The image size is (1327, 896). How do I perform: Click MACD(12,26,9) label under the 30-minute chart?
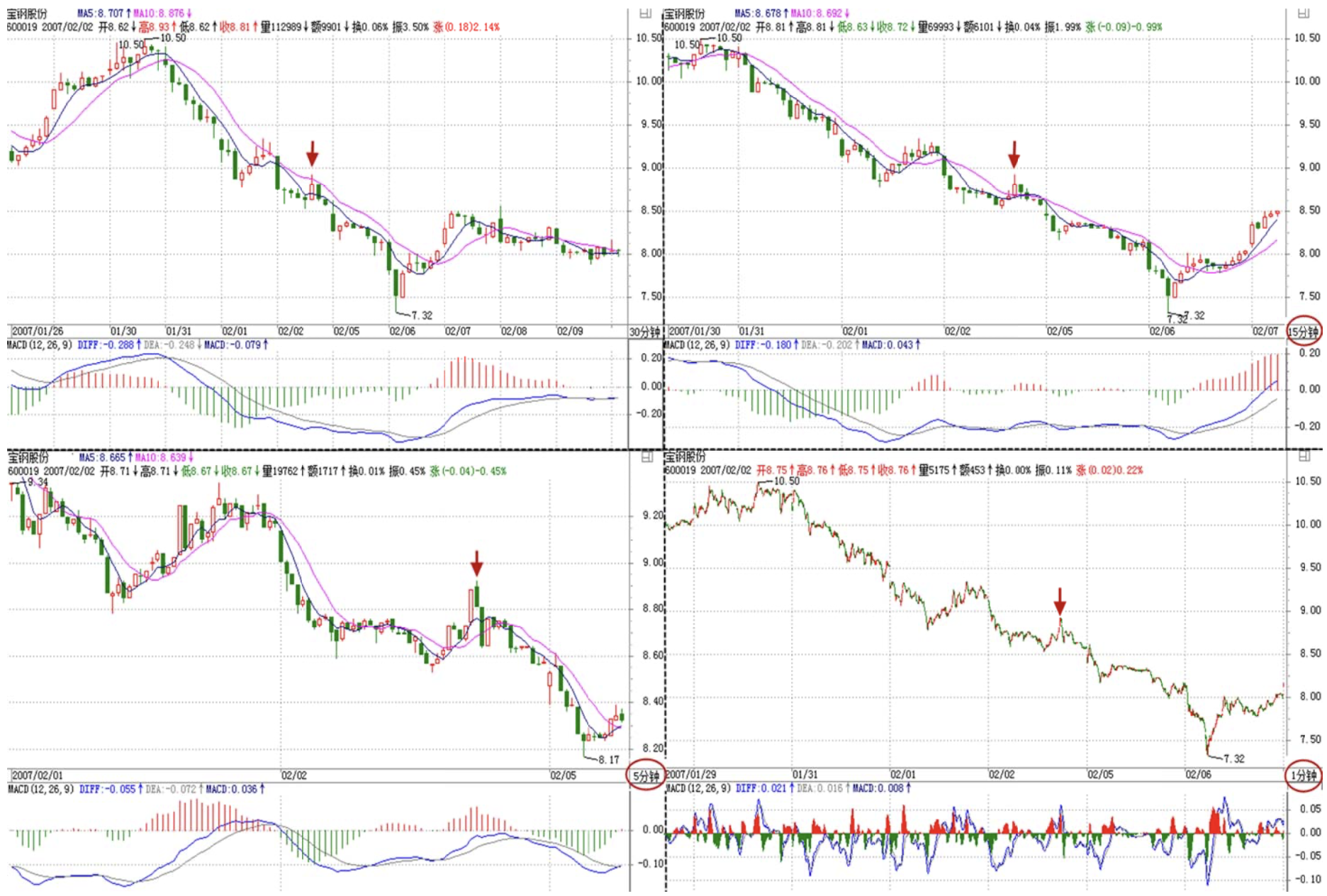click(39, 345)
